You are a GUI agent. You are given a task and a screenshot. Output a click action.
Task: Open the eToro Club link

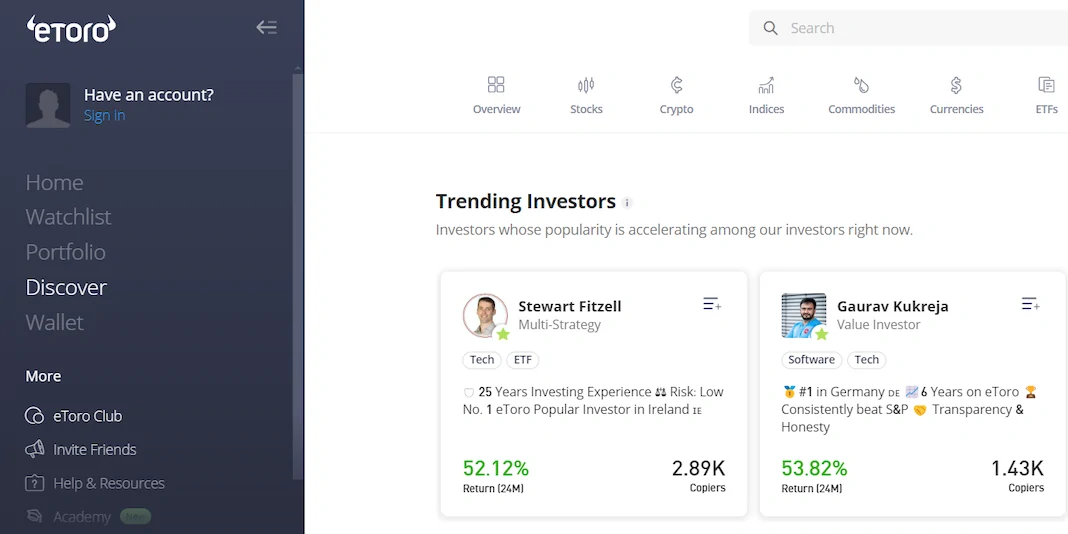87,416
